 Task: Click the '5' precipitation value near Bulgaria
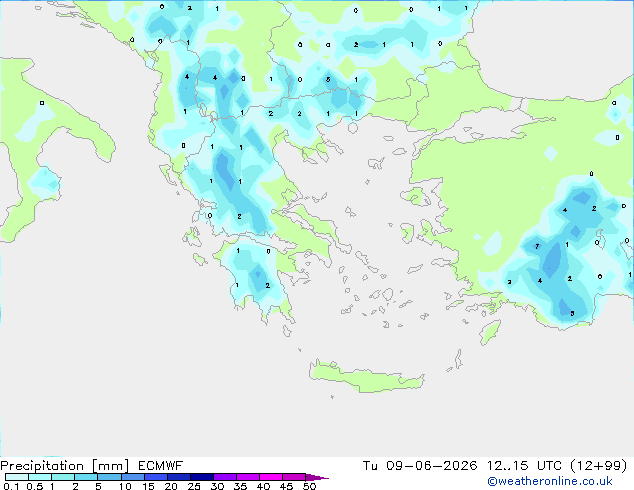click(x=328, y=80)
